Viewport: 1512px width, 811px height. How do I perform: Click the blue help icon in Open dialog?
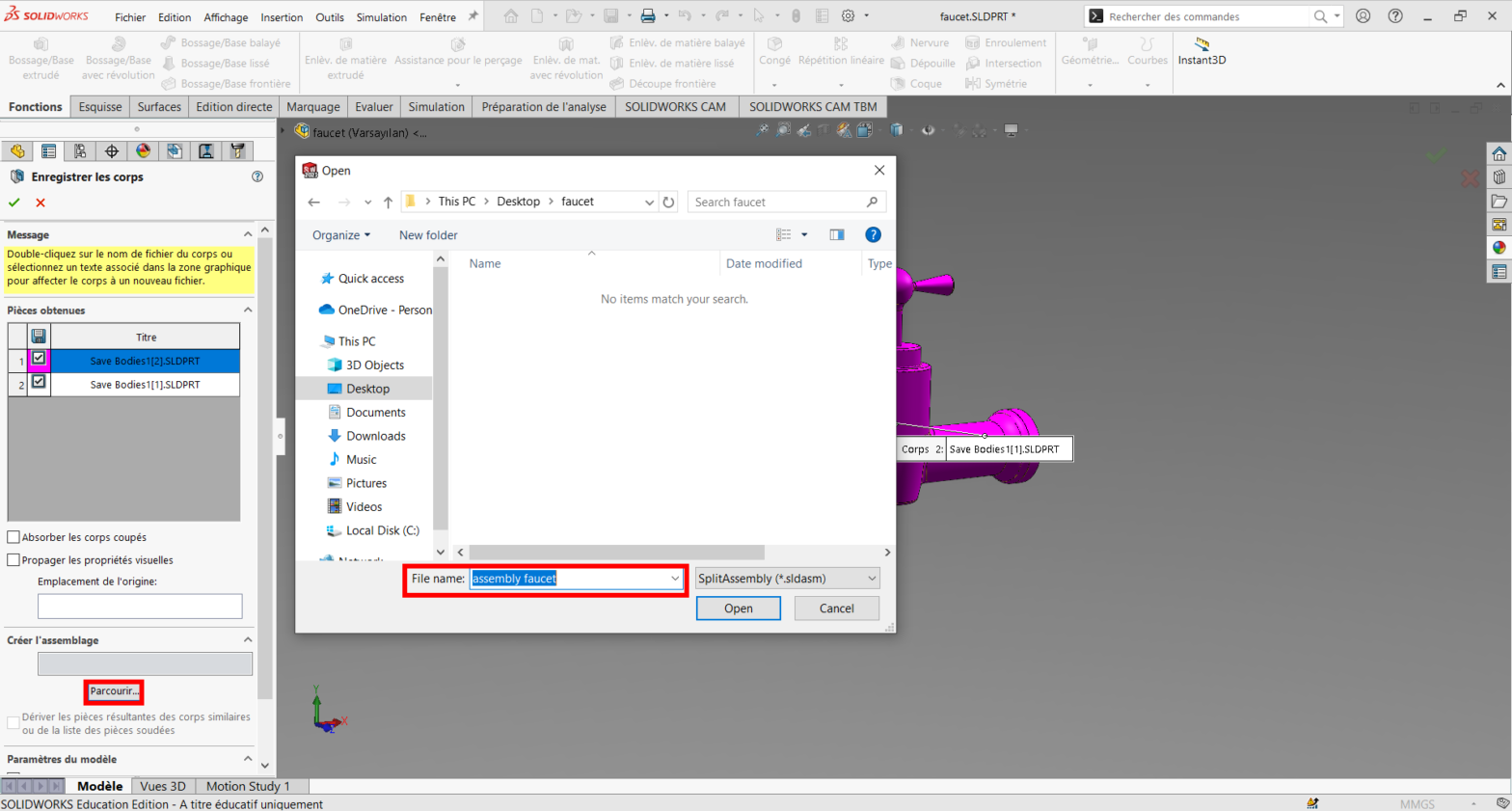pos(873,234)
